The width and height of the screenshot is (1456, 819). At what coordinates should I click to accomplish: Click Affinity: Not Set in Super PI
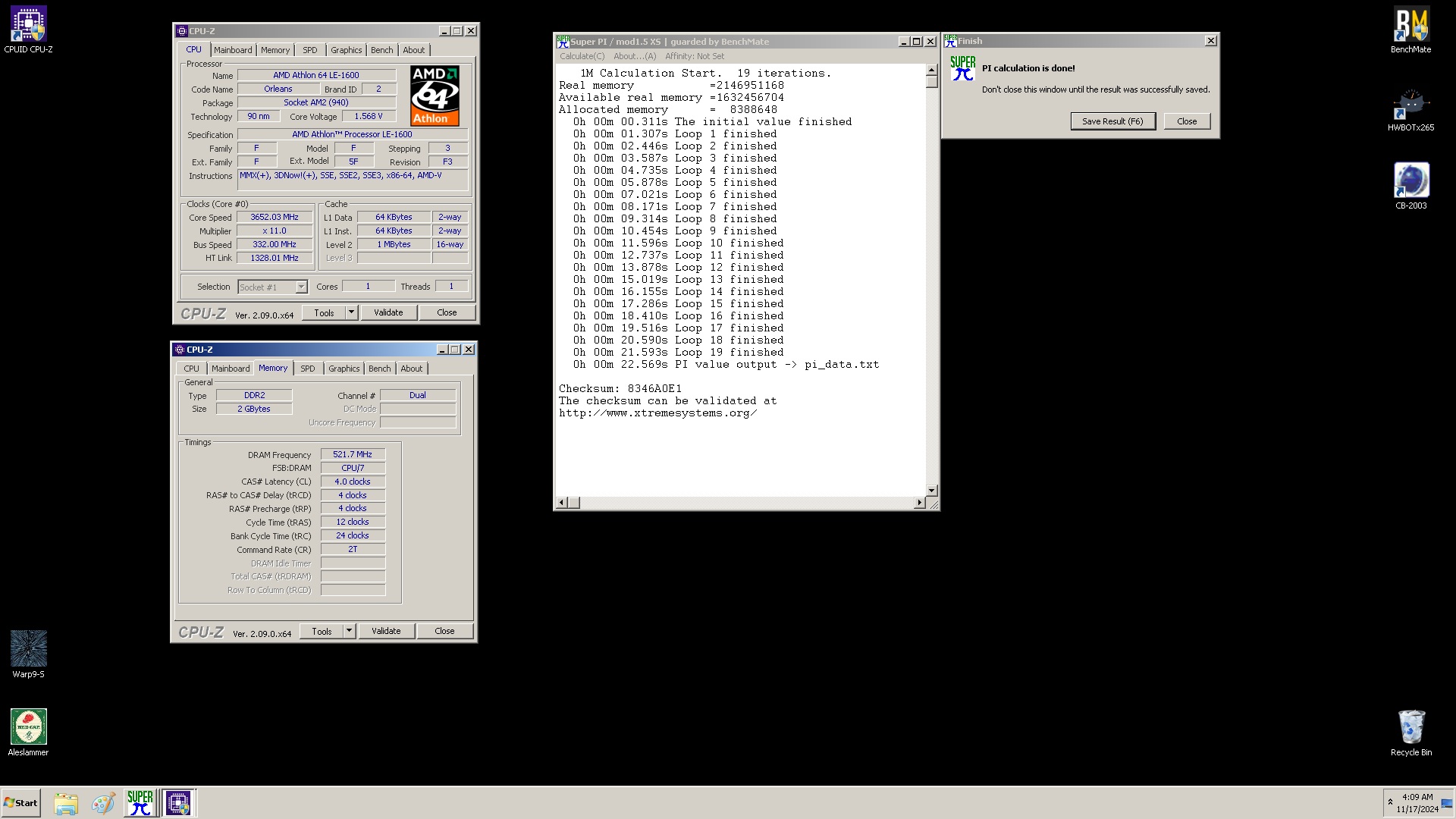tap(695, 56)
